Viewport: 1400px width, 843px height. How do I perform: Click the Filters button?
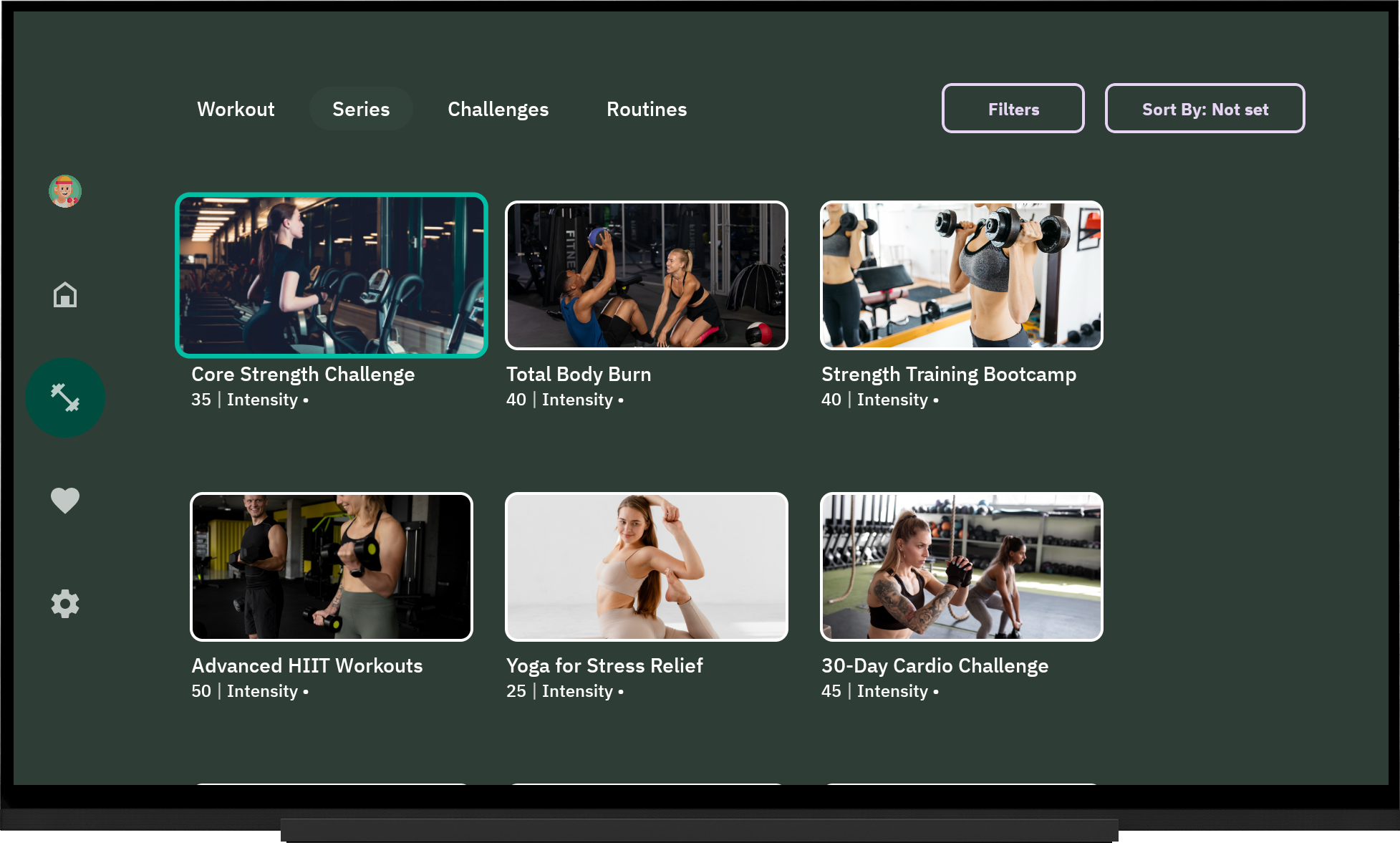1013,109
